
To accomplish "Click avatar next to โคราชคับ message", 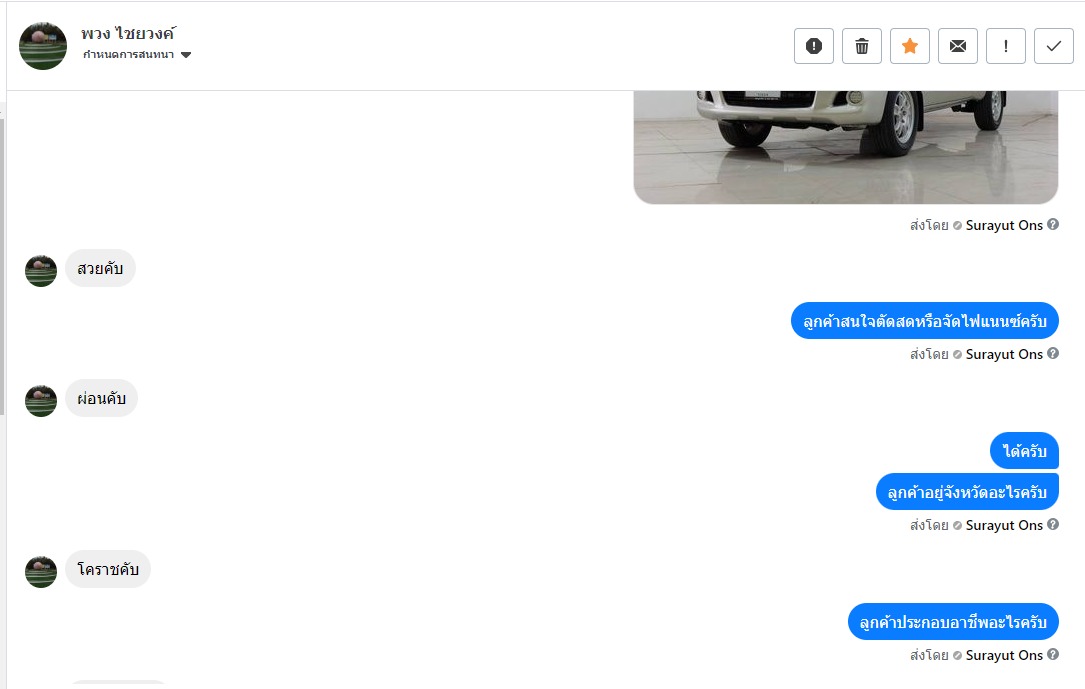I will tap(41, 572).
